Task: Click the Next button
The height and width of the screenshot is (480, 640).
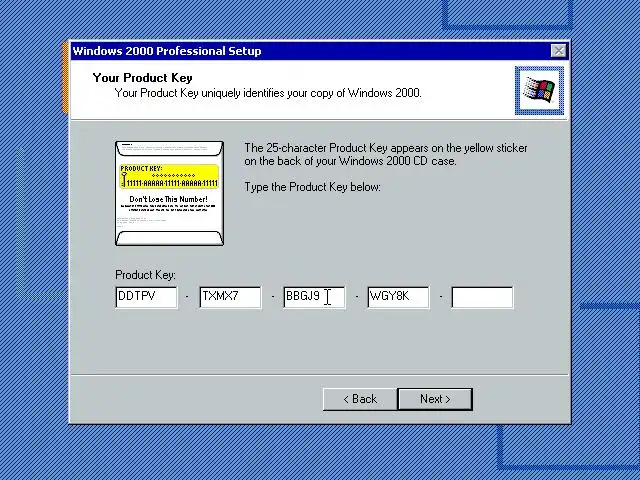Action: click(x=435, y=399)
